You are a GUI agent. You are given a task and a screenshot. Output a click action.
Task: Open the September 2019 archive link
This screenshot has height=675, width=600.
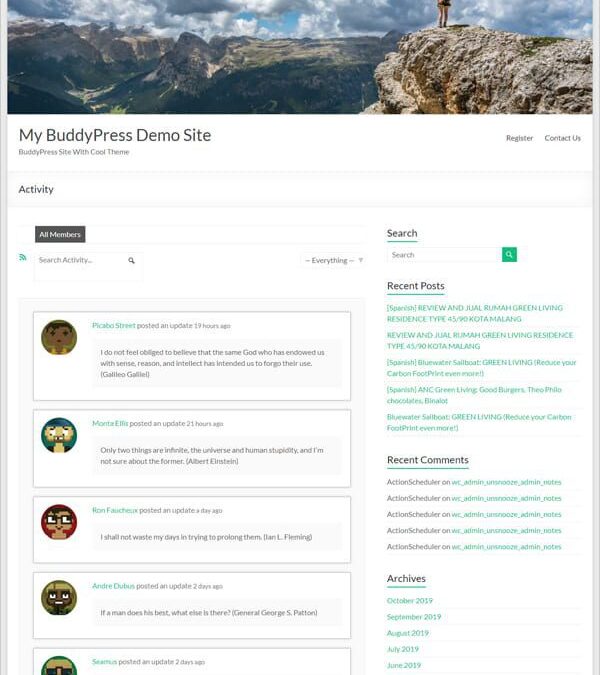click(414, 617)
